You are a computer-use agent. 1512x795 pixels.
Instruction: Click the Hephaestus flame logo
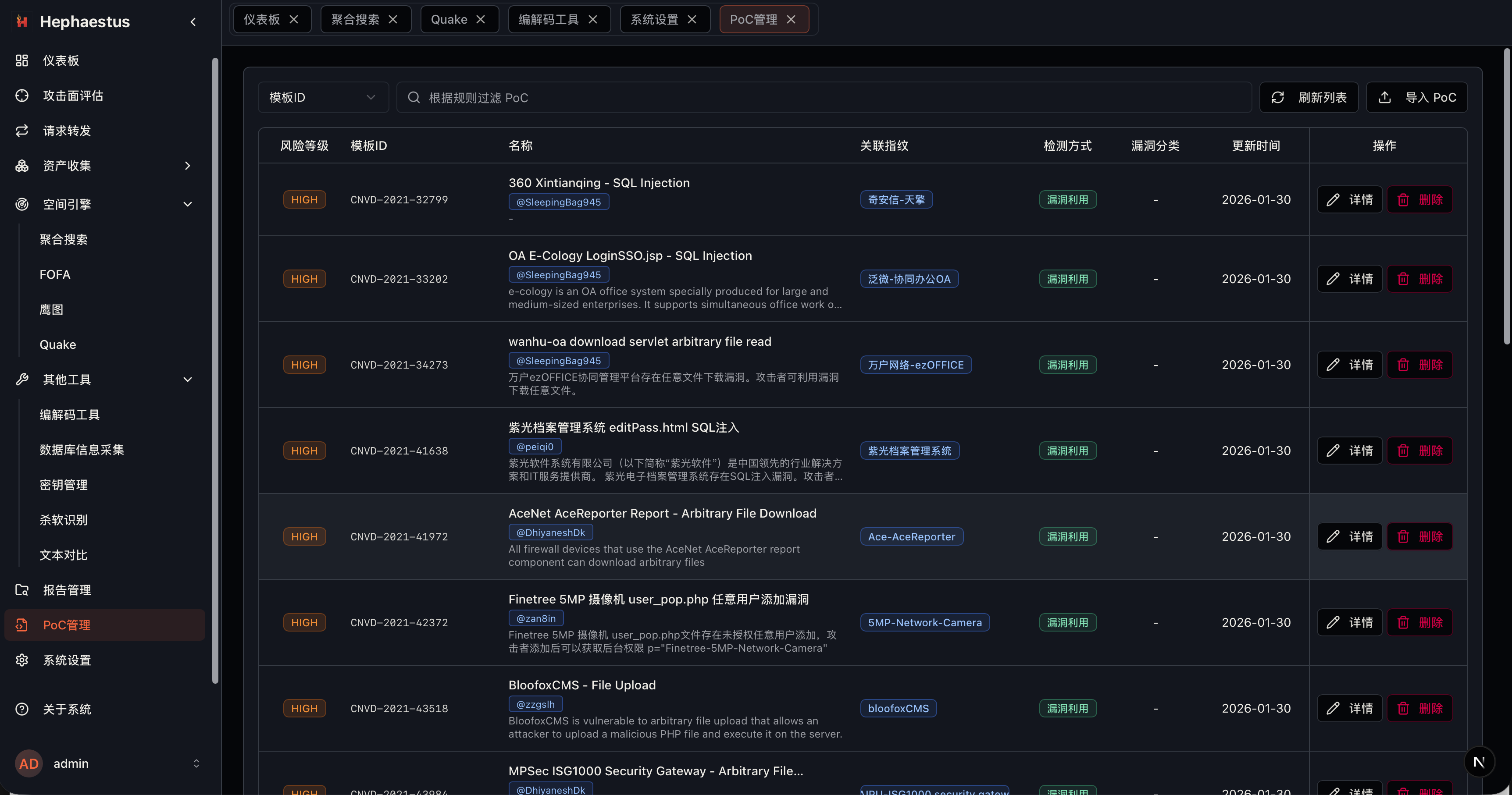click(x=21, y=21)
